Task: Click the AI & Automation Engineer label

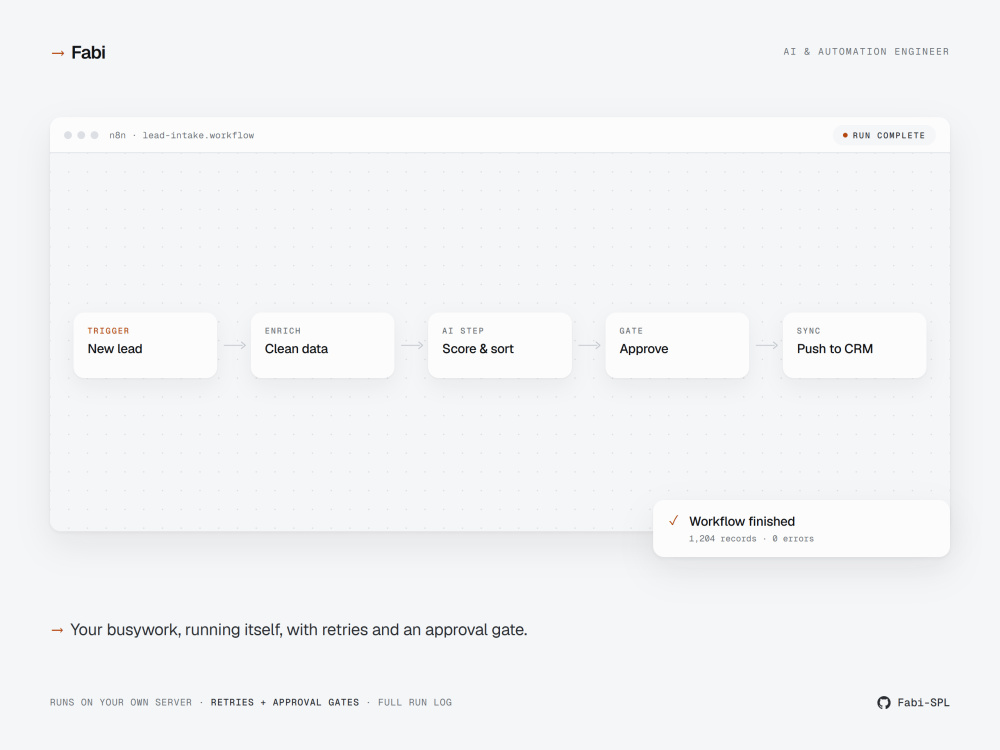Action: (x=866, y=52)
